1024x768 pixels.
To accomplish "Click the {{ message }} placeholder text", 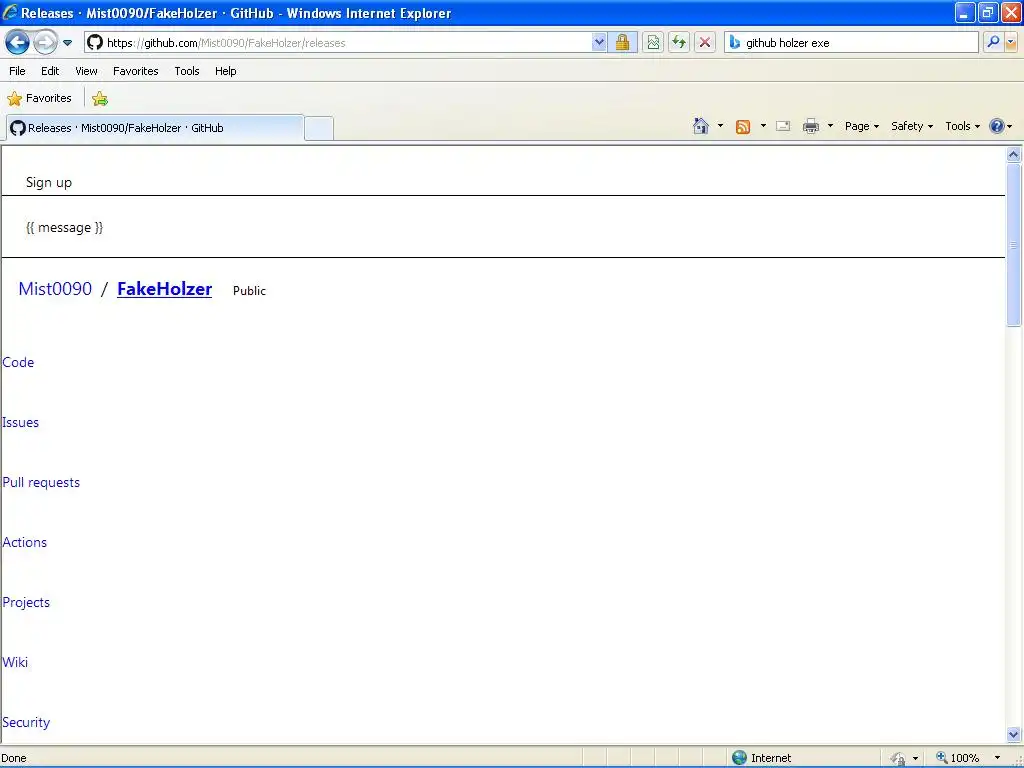I will click(65, 227).
